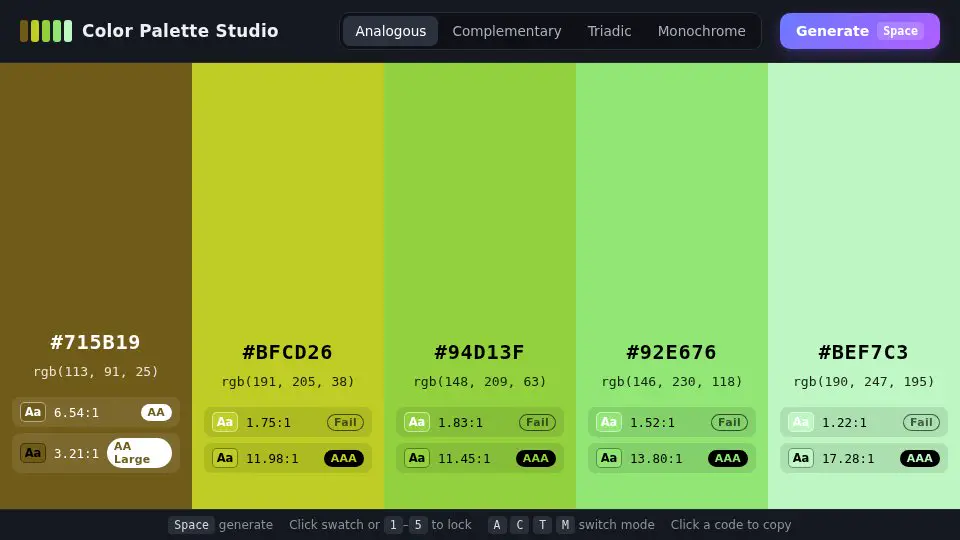Screen dimensions: 960x540
Task: Click AAA badge next to 11.45:1
Action: (536, 458)
